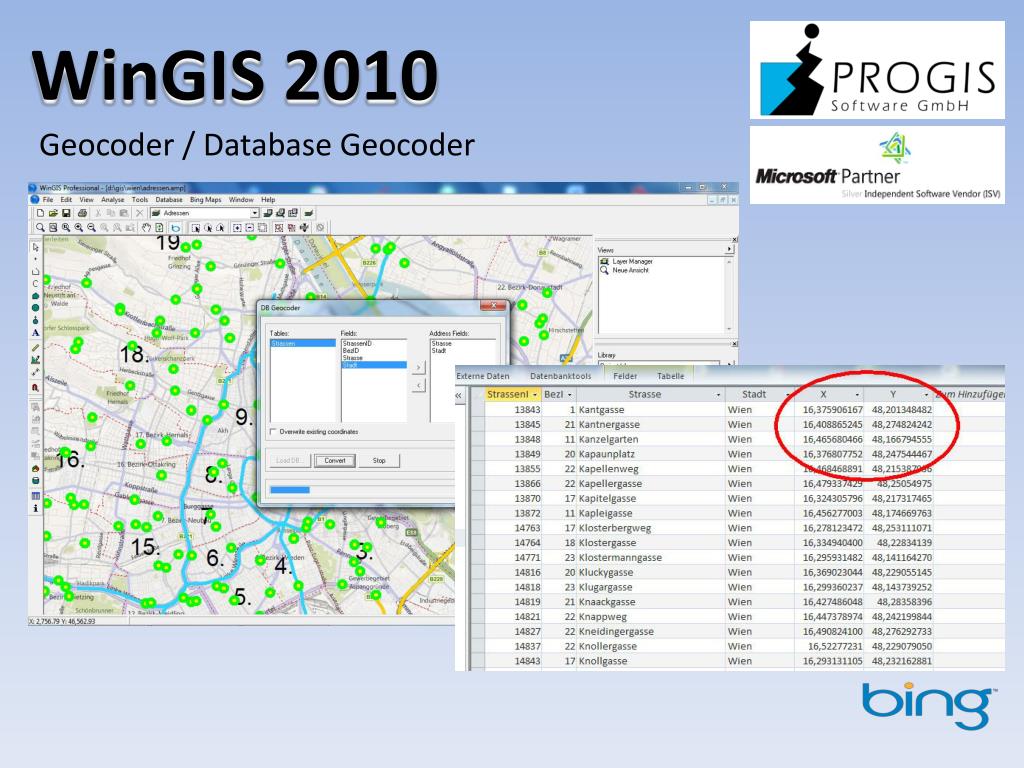
Task: Click the remove field '<' button
Action: pos(419,385)
